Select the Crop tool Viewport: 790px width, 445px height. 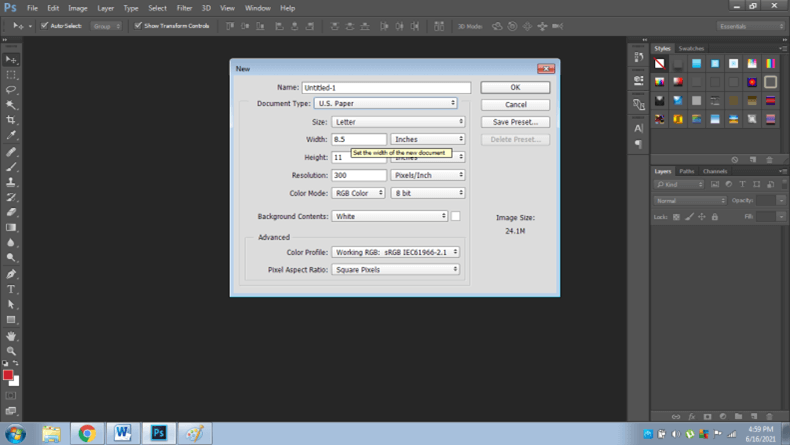pos(12,120)
